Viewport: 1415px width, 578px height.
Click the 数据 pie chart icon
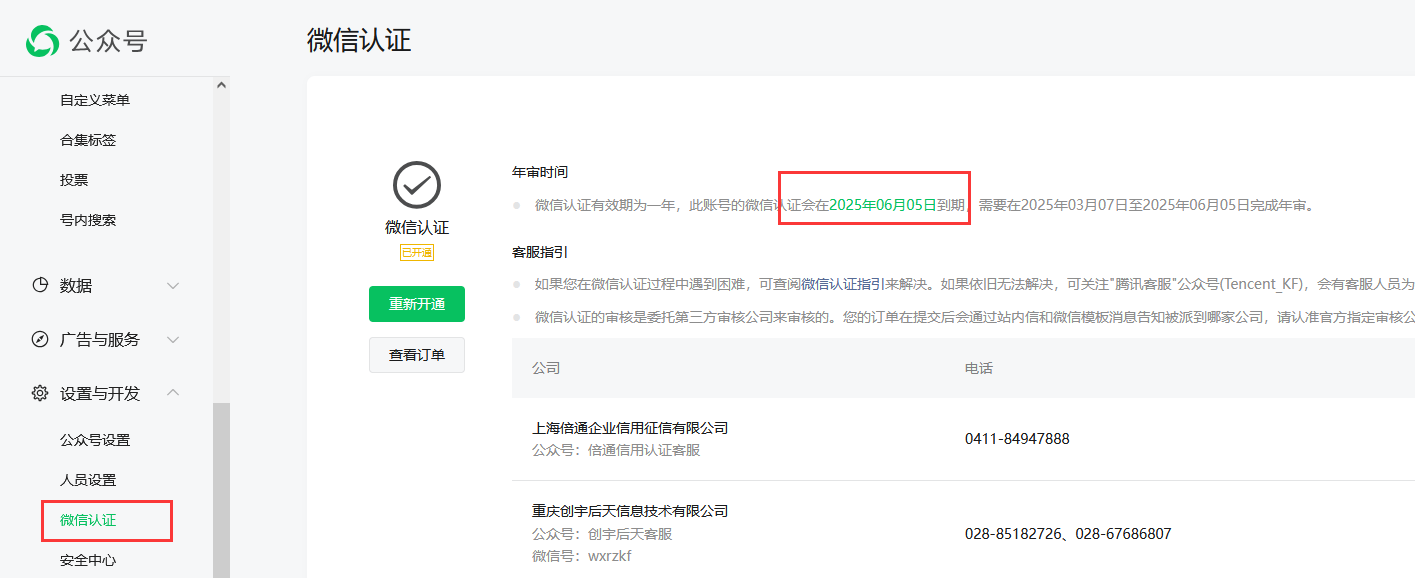40,285
